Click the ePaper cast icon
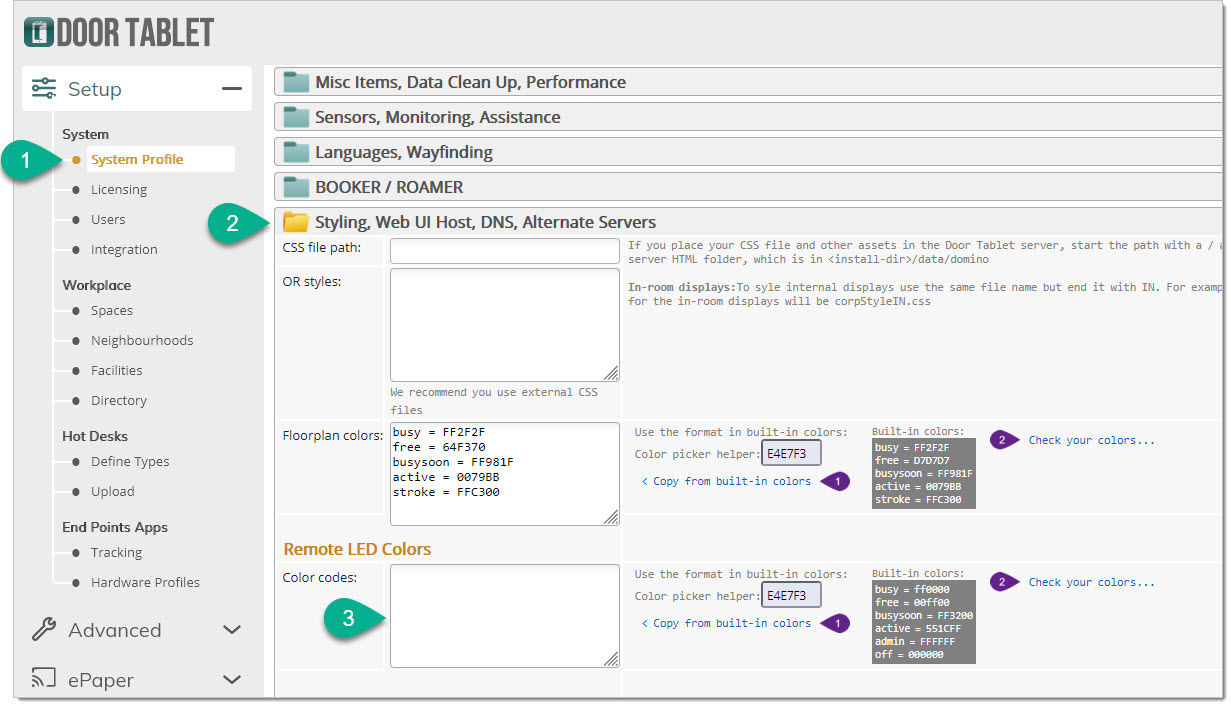The height and width of the screenshot is (706, 1231). (x=44, y=680)
